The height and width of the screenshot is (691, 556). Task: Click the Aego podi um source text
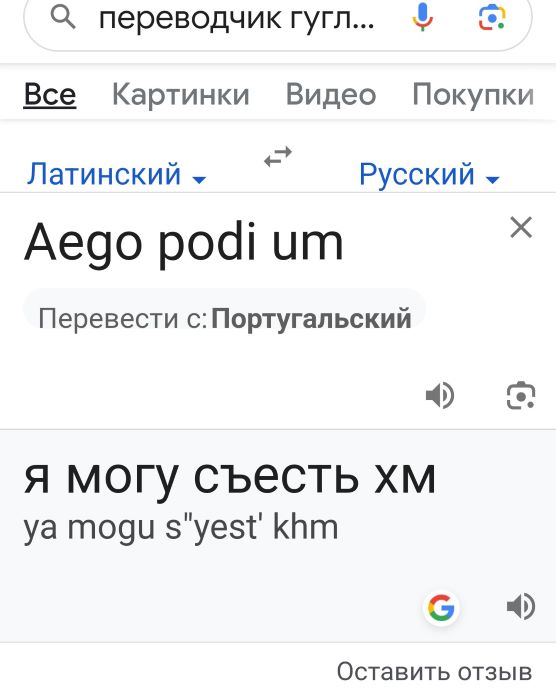[x=183, y=243]
